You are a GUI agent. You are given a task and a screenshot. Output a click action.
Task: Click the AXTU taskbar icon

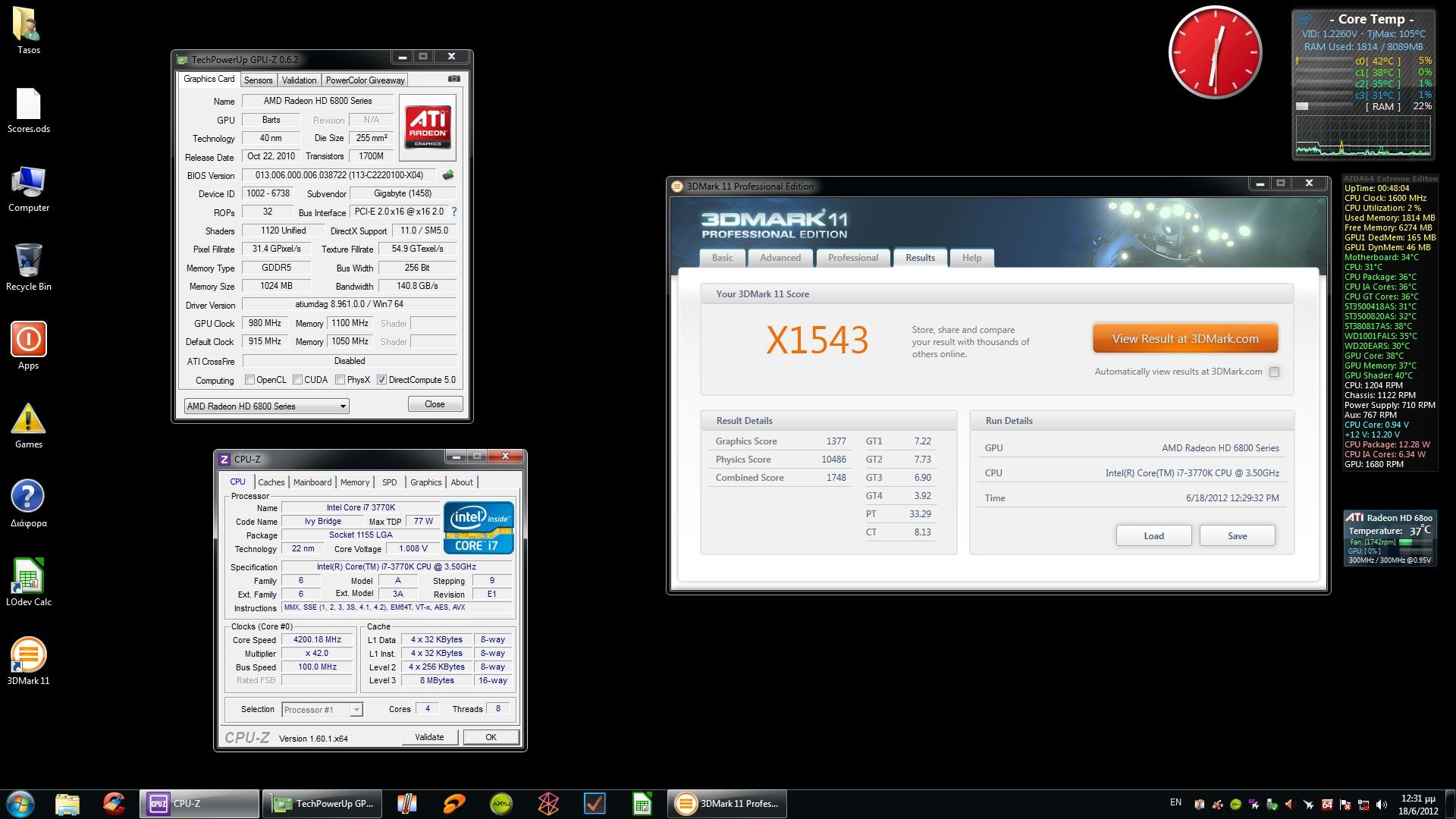500,804
